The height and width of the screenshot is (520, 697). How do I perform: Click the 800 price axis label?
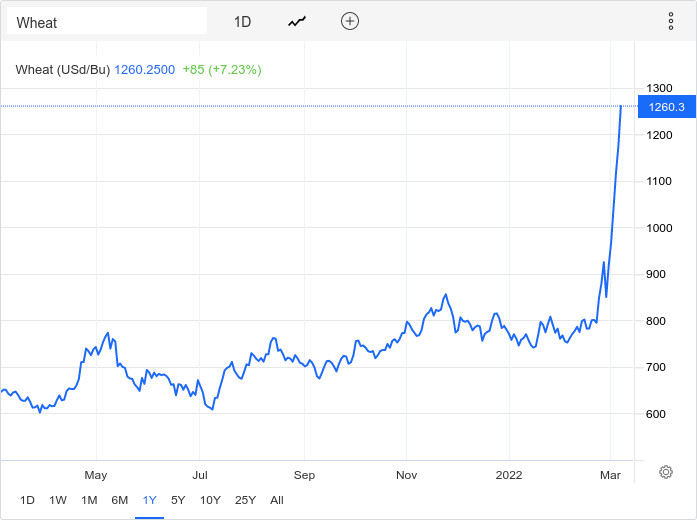click(x=656, y=320)
